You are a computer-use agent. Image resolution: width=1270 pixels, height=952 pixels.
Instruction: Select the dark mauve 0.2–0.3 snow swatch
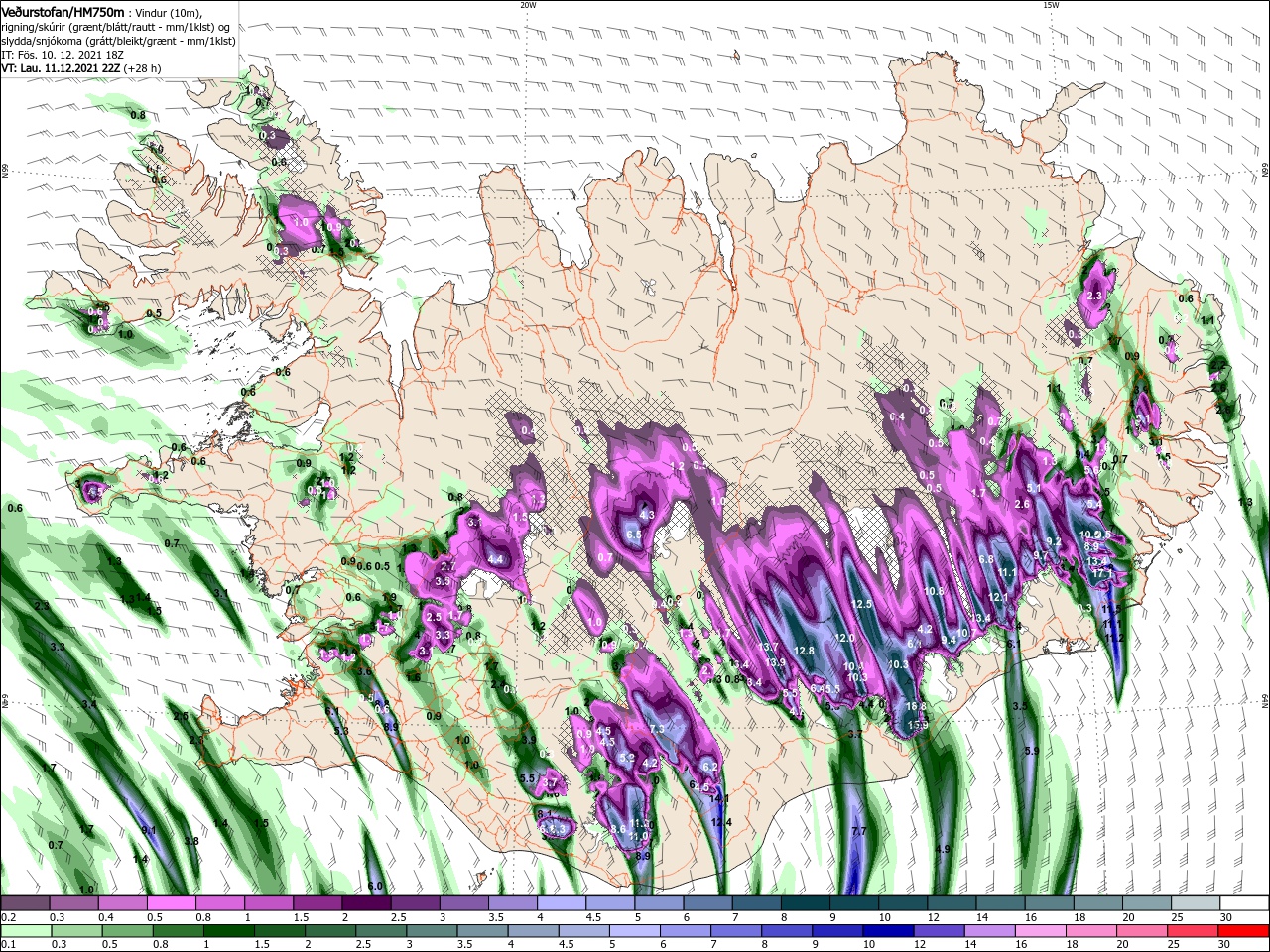25,903
